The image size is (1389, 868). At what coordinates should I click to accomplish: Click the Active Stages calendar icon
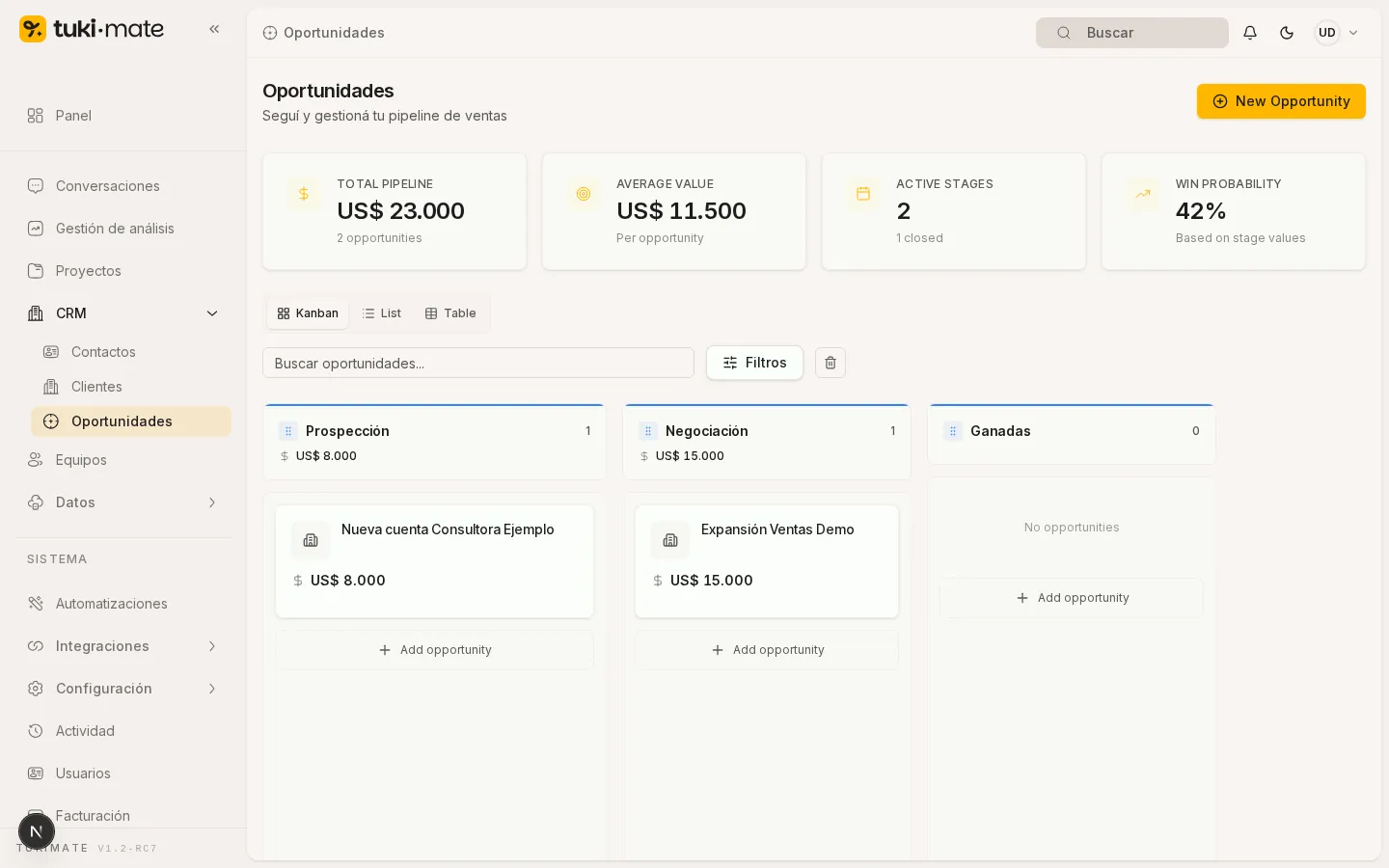863,194
